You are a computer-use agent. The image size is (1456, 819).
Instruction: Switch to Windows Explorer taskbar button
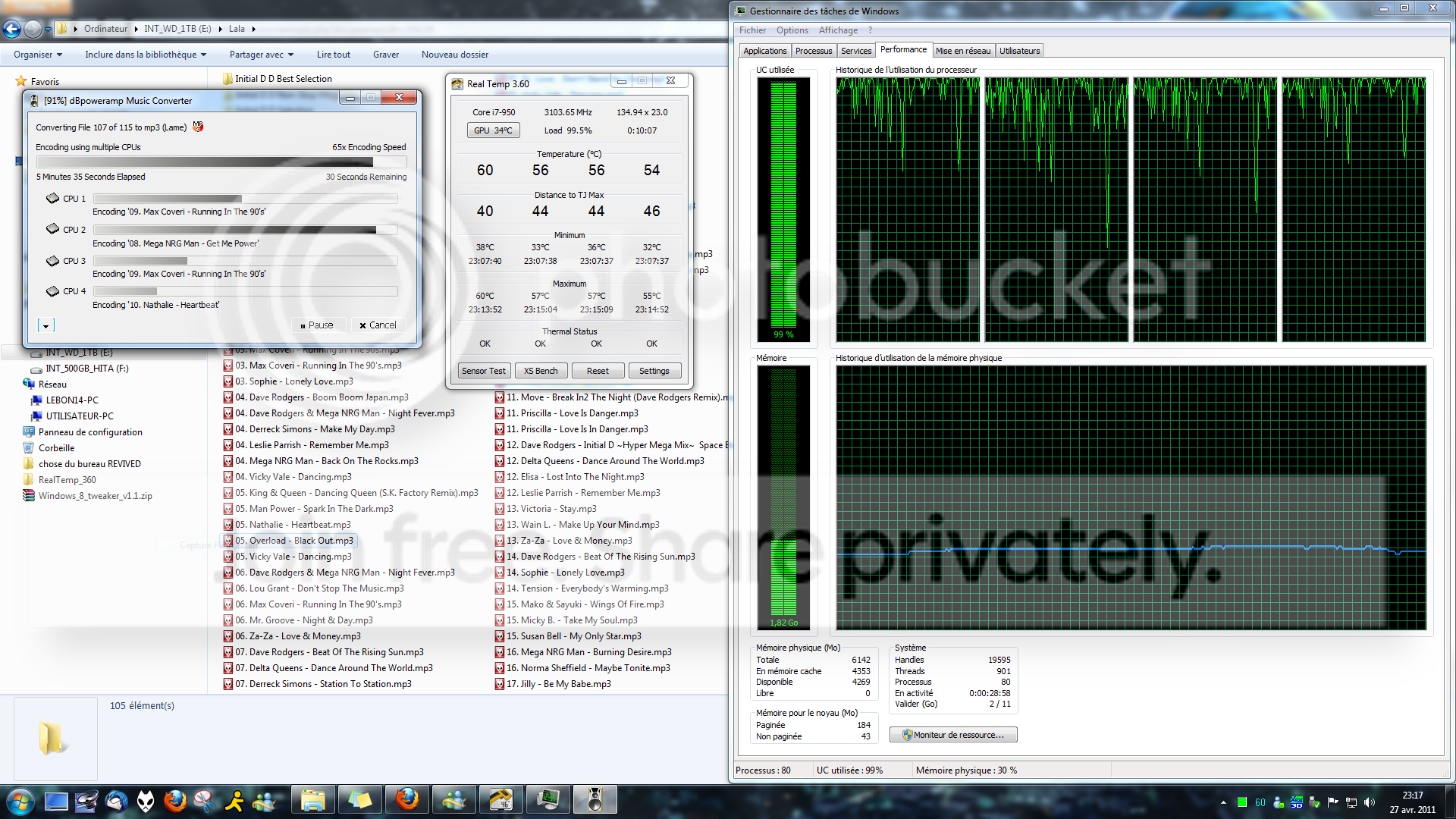click(313, 800)
